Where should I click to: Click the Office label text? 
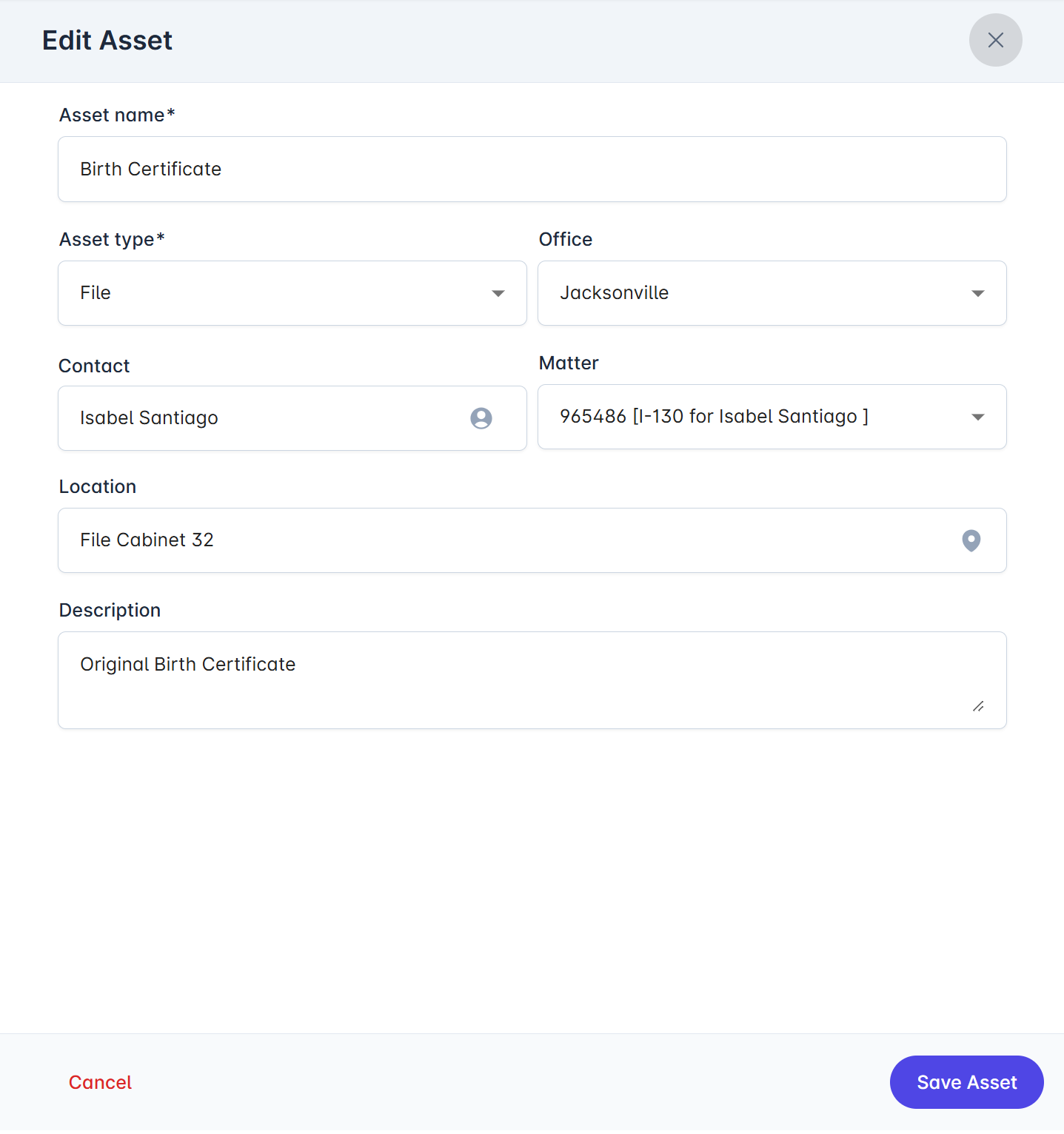tap(565, 240)
